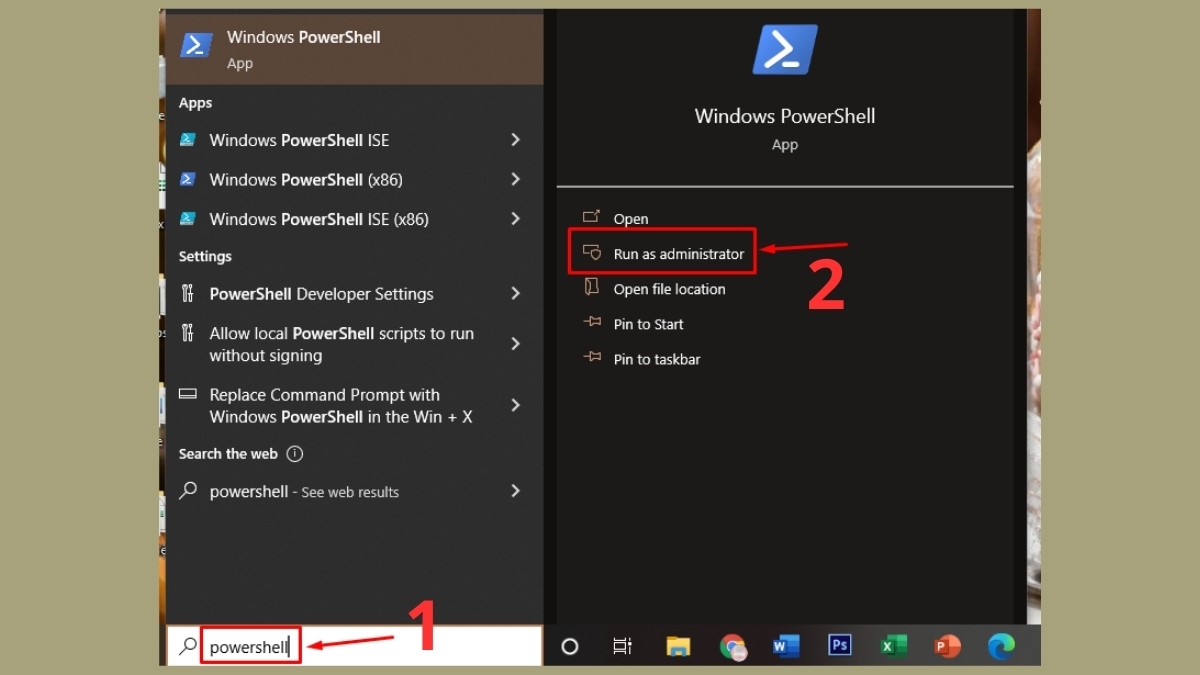The height and width of the screenshot is (675, 1200).
Task: Click the web search magnifier icon beside powershell
Action: pos(187,491)
